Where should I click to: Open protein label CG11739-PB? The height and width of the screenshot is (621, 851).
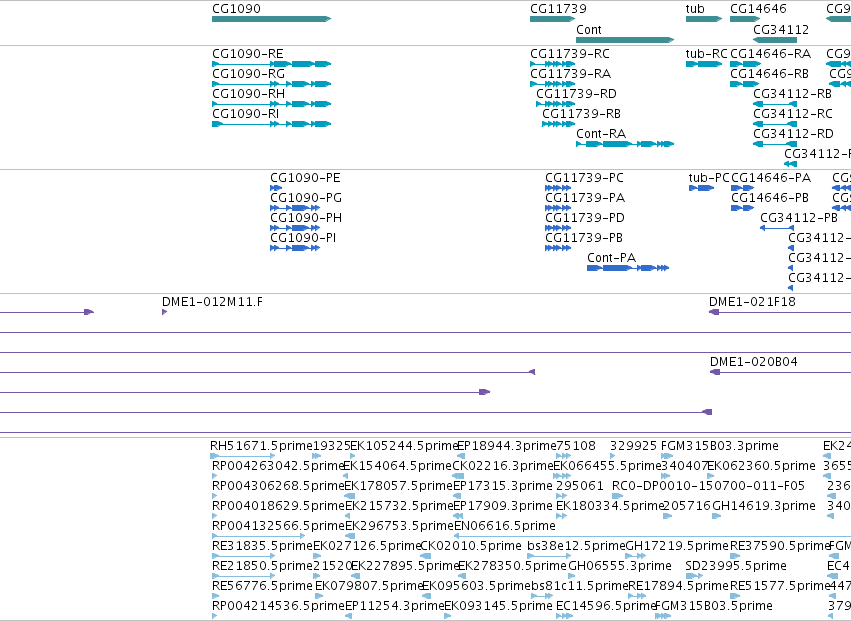(x=584, y=238)
